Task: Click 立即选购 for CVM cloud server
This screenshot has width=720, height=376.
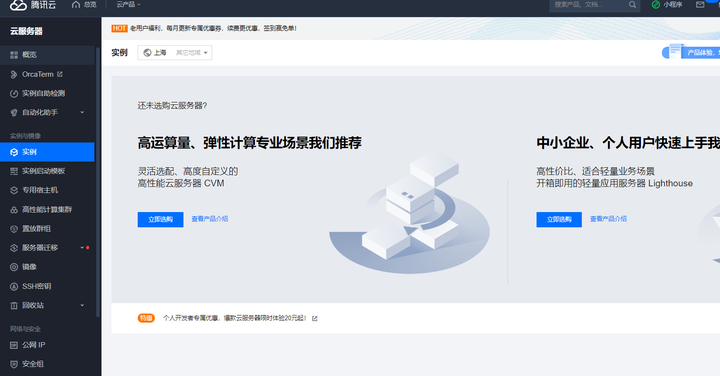Action: (160, 219)
